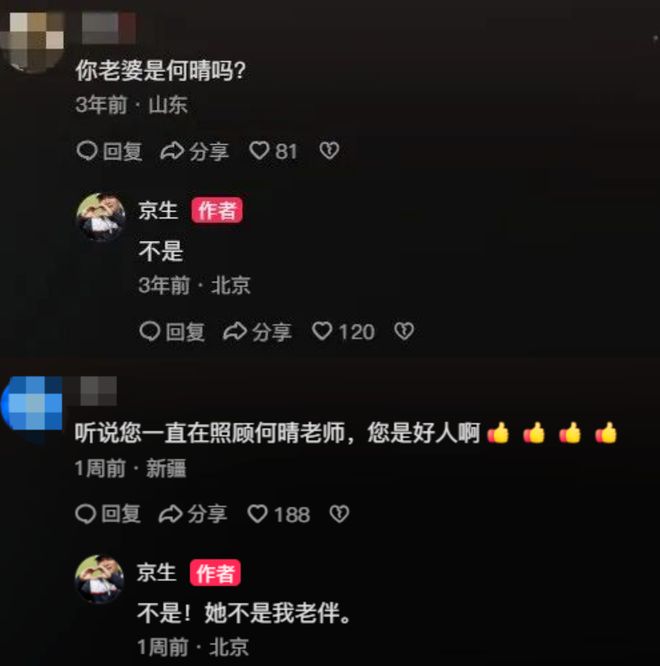Like the Xinjiang comment with 188 likes
The height and width of the screenshot is (666, 660).
(279, 514)
